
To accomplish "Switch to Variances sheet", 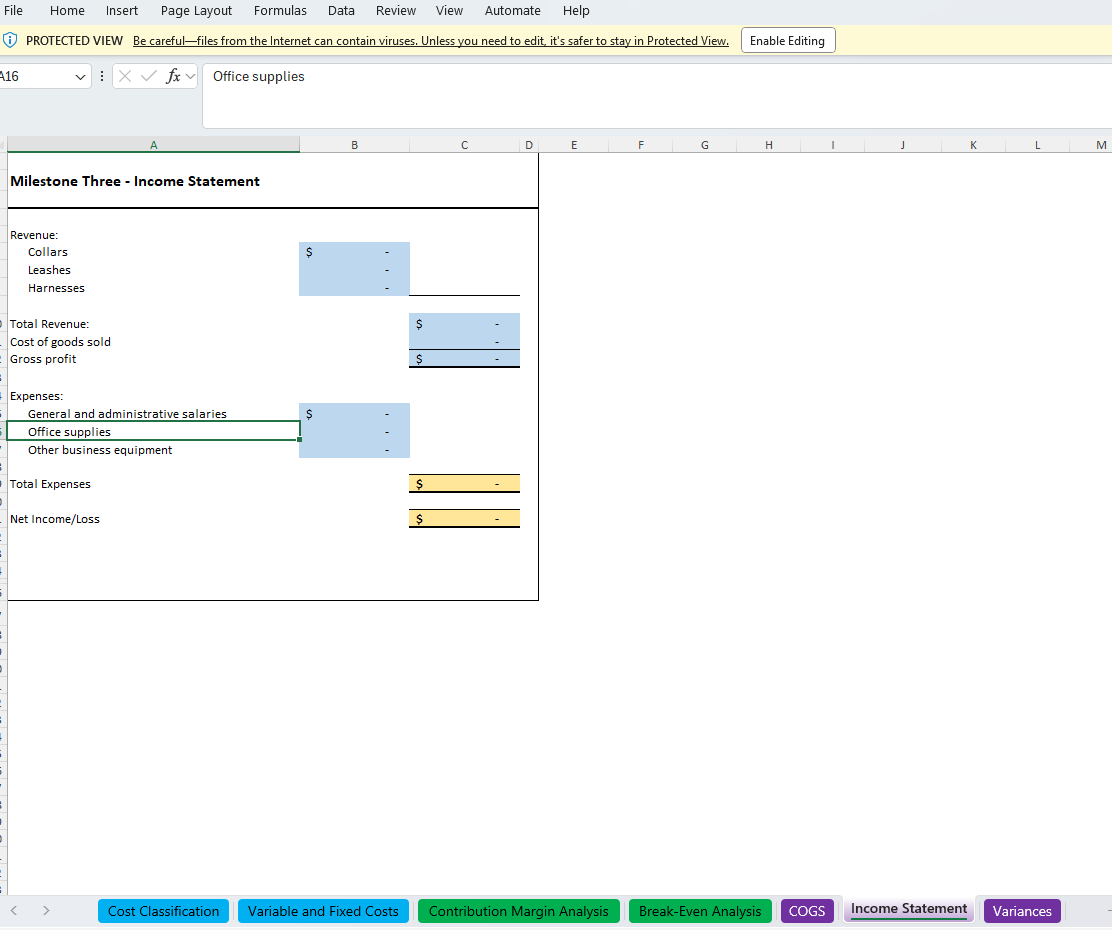I will click(x=1022, y=912).
